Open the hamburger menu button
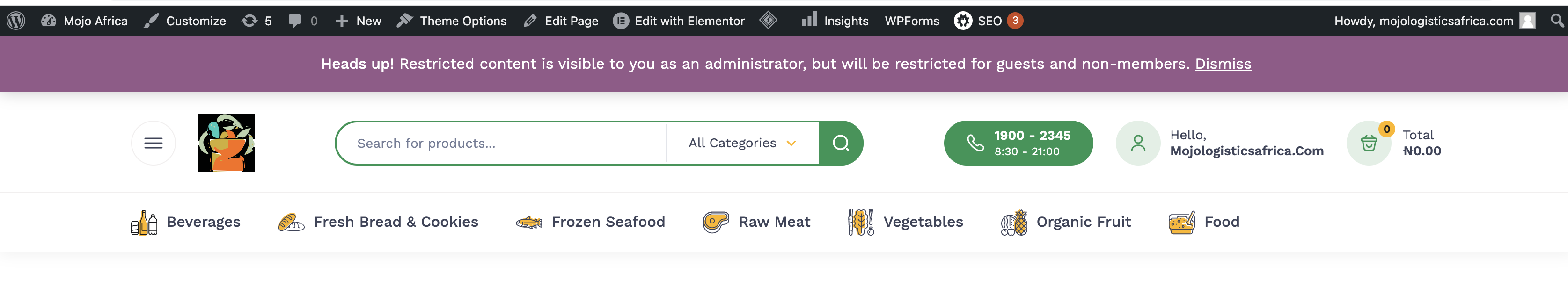This screenshot has height=288, width=1568. point(154,143)
